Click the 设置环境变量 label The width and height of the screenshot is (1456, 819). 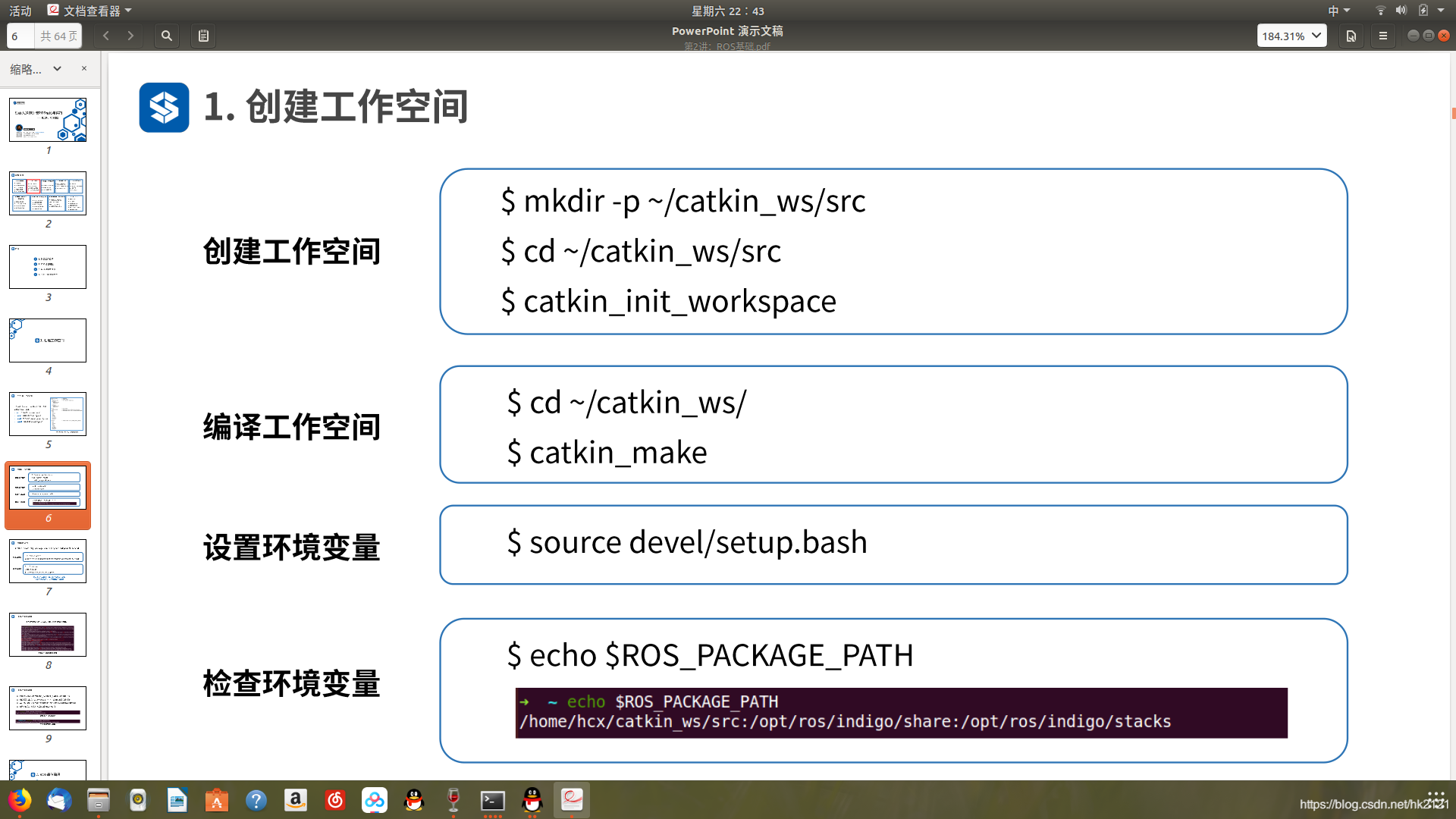coord(291,548)
